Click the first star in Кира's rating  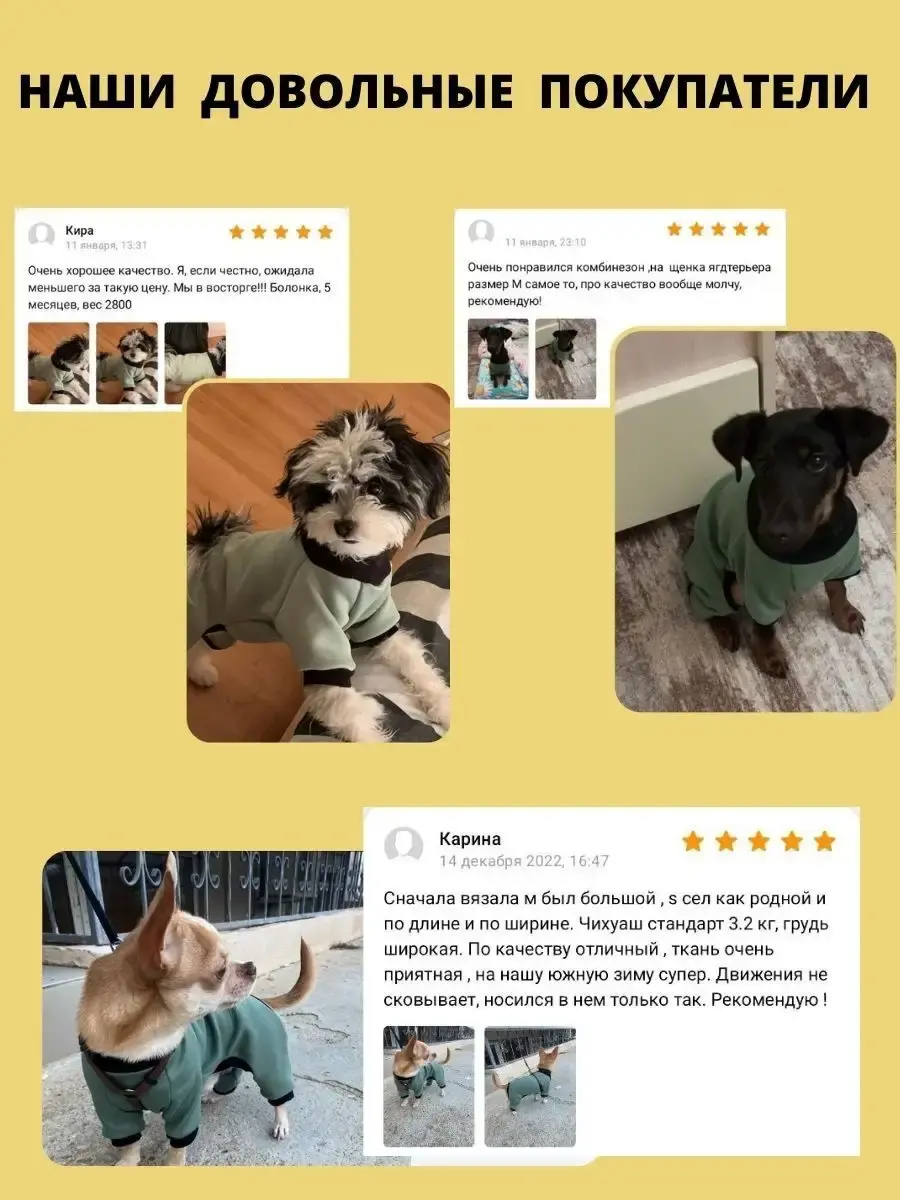point(237,232)
